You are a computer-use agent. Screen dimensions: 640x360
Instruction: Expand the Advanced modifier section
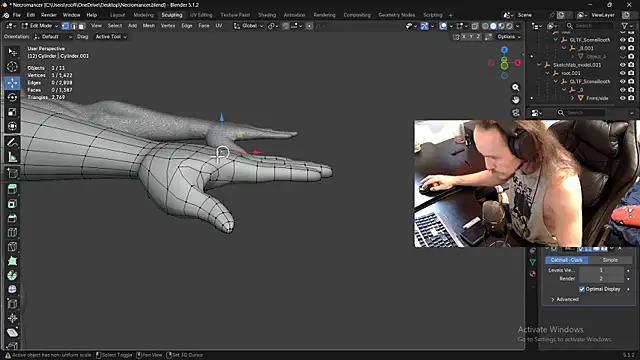pyautogui.click(x=565, y=299)
